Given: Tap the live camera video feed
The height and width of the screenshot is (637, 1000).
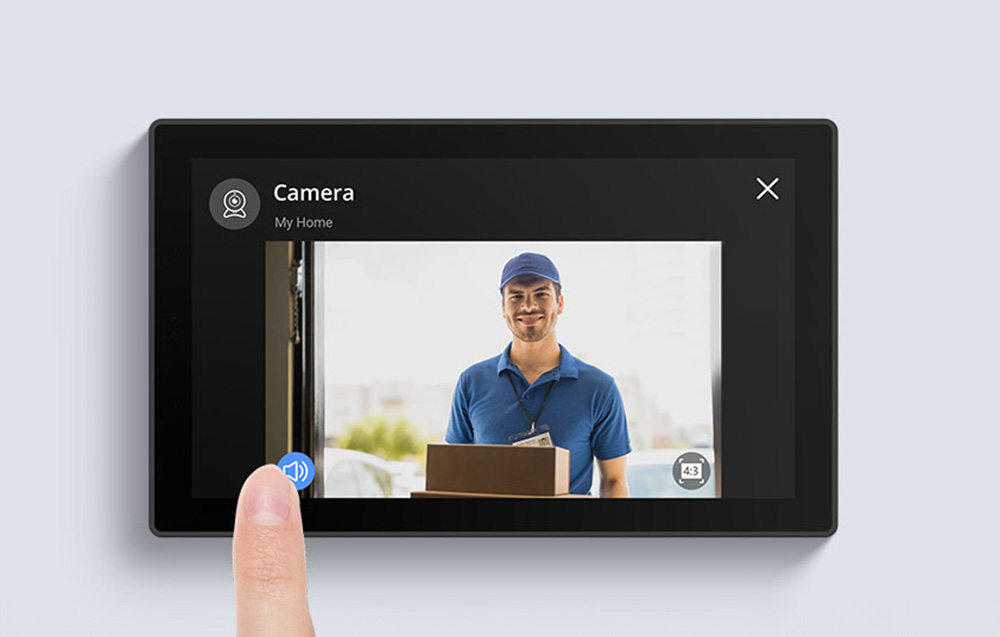Looking at the screenshot, I should (494, 369).
